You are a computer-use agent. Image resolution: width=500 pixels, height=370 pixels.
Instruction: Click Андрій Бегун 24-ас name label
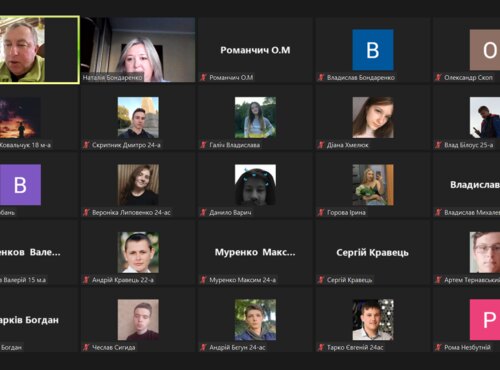pyautogui.click(x=237, y=347)
